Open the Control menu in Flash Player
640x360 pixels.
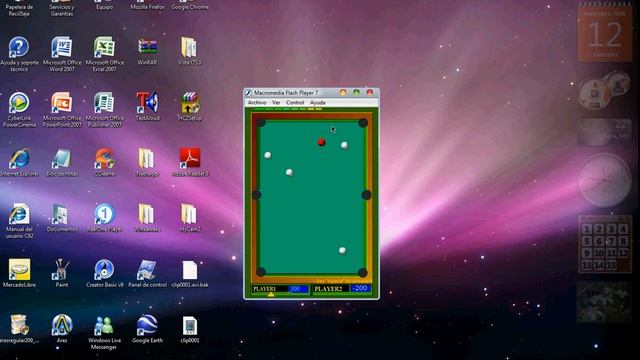pyautogui.click(x=295, y=103)
